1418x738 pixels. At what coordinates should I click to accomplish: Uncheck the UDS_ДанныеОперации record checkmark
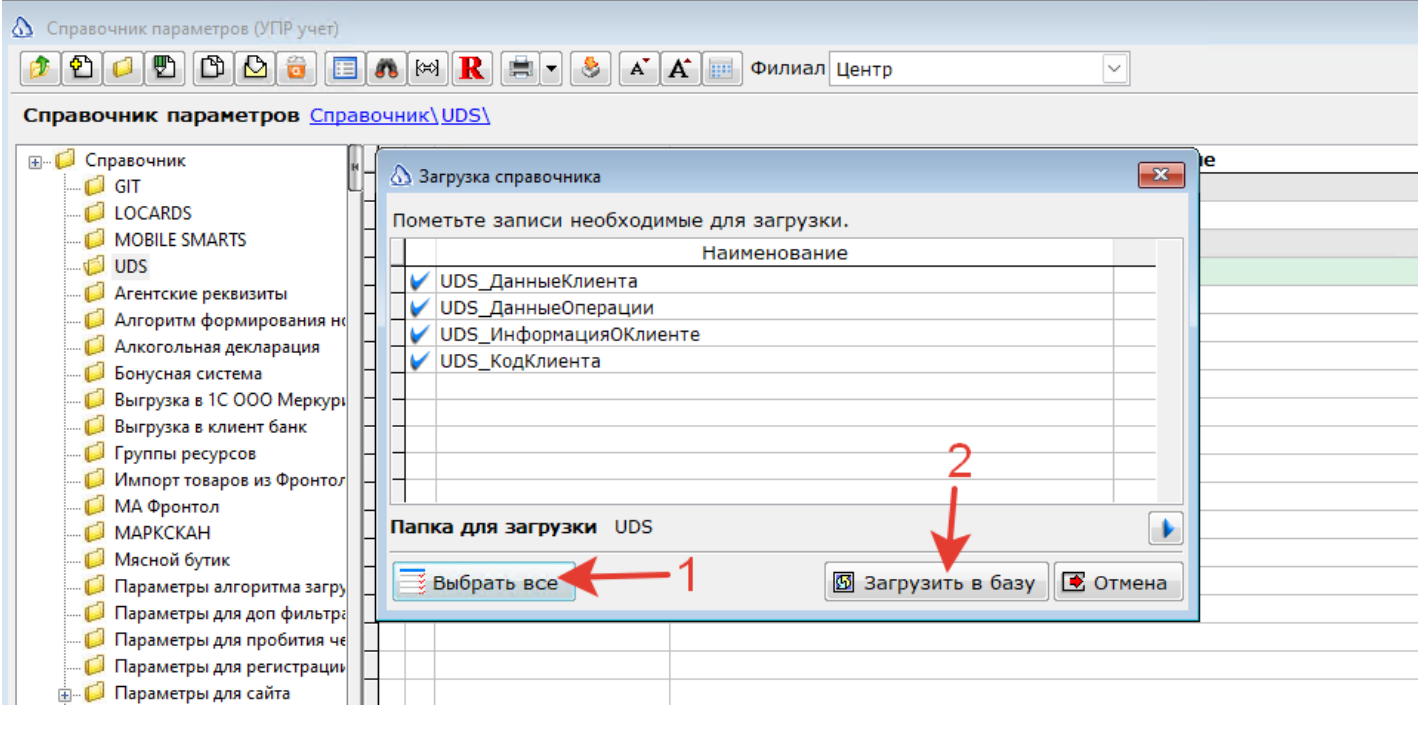click(420, 308)
